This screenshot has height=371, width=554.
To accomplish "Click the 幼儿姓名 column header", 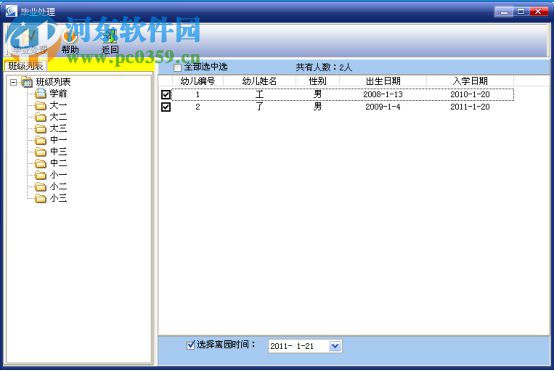I will tap(259, 81).
